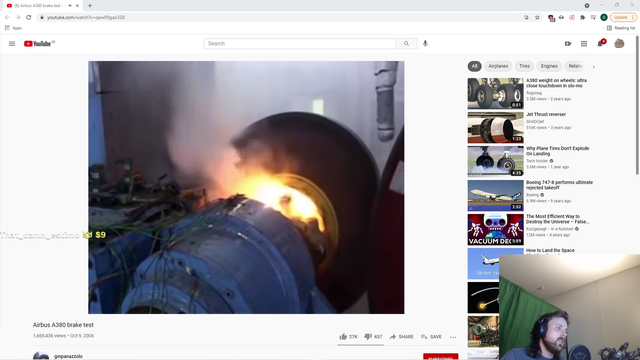Select the Related filter chip
Screen dimensions: 640x360
[576, 66]
